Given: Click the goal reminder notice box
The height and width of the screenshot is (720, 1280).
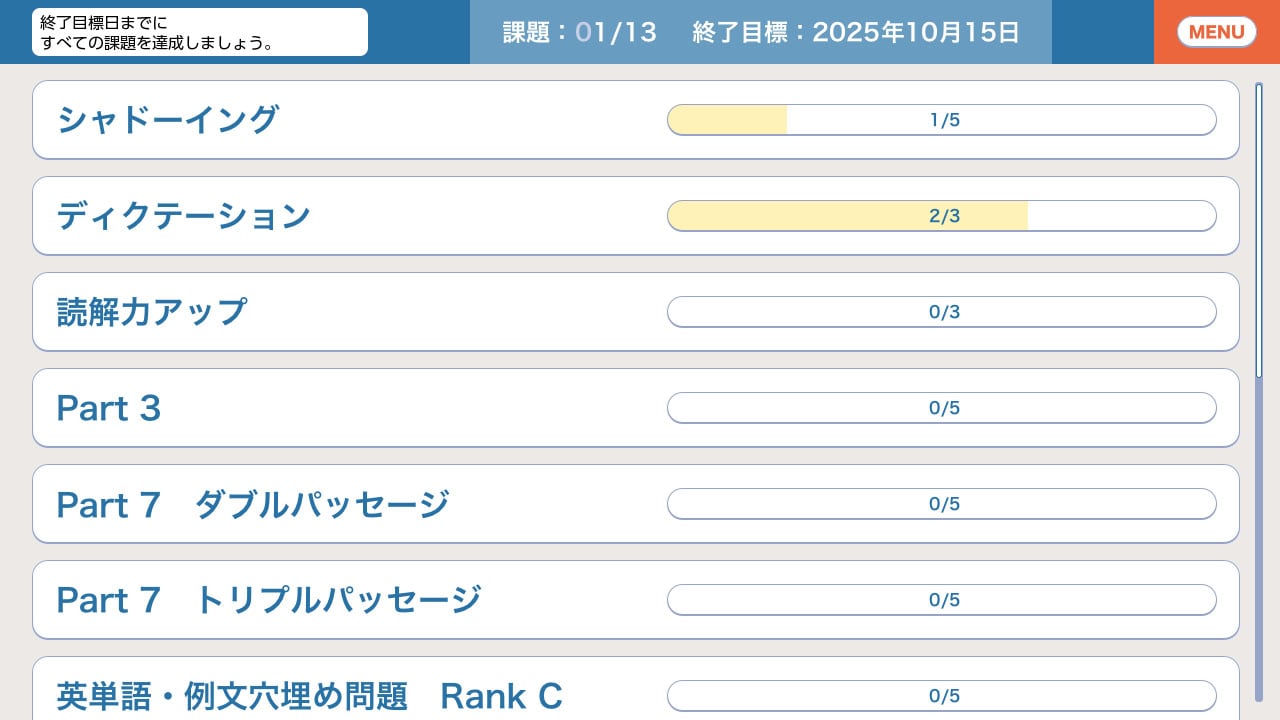Looking at the screenshot, I should point(199,31).
